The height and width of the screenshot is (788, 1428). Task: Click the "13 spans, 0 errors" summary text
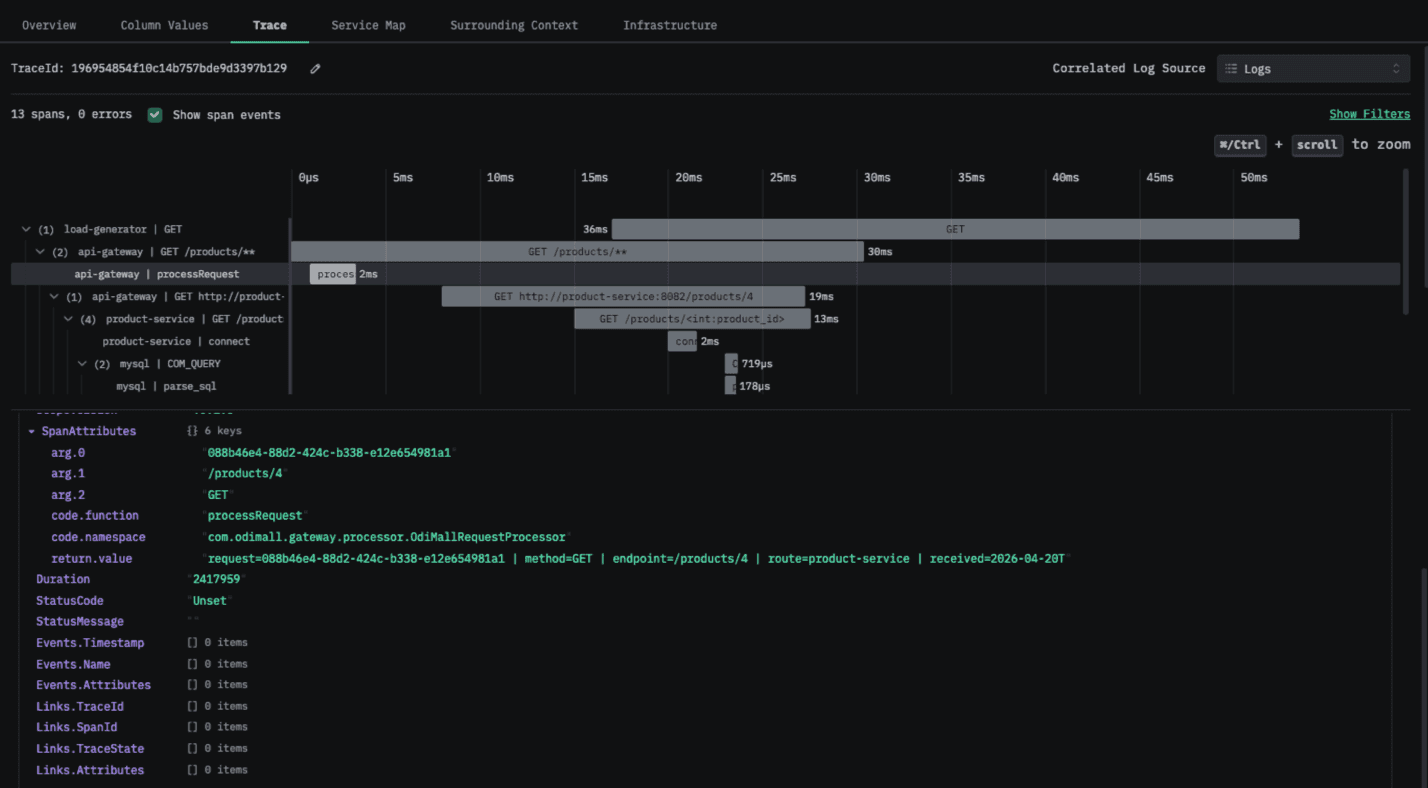71,114
